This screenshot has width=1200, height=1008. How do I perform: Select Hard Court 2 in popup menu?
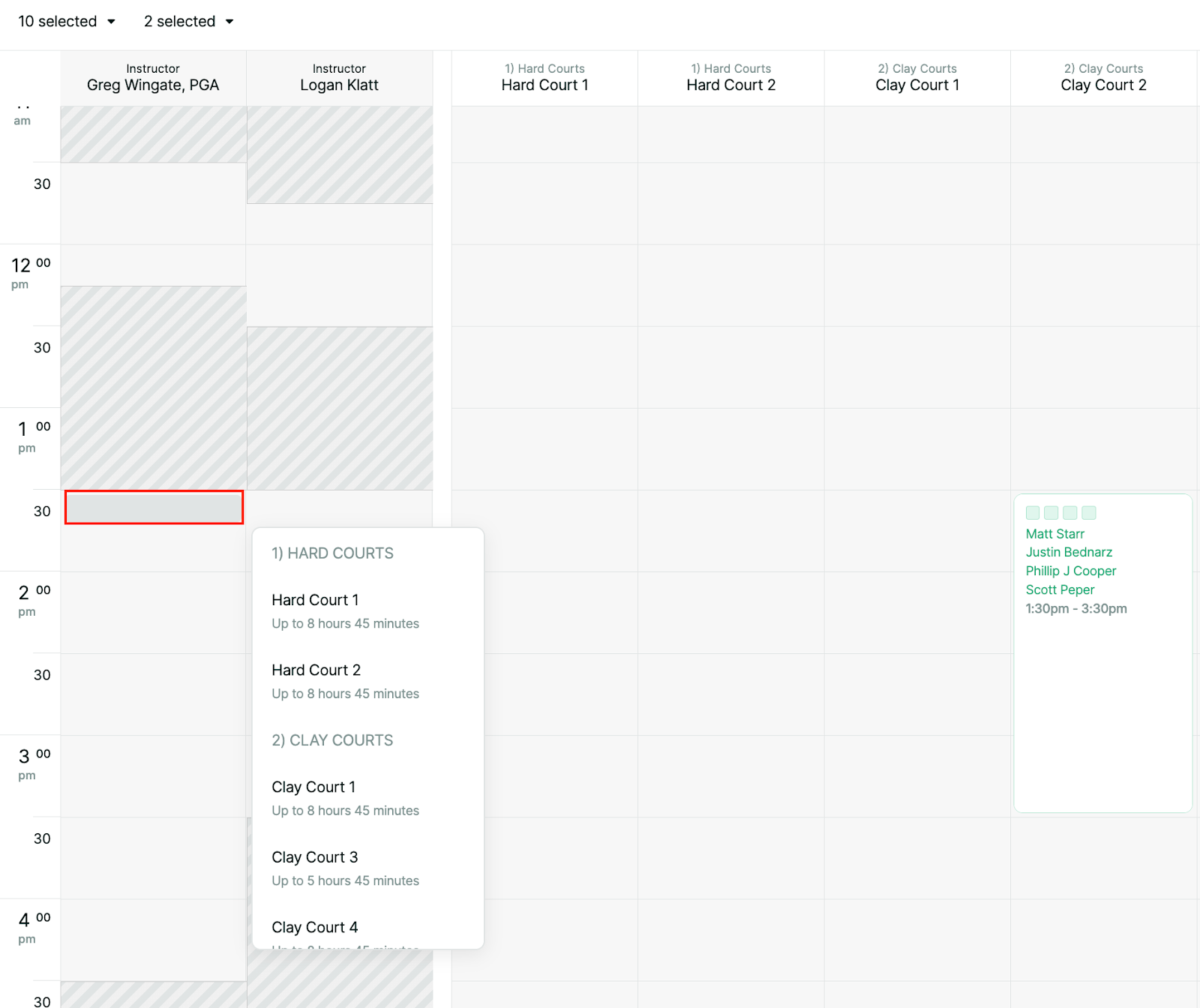pyautogui.click(x=345, y=681)
